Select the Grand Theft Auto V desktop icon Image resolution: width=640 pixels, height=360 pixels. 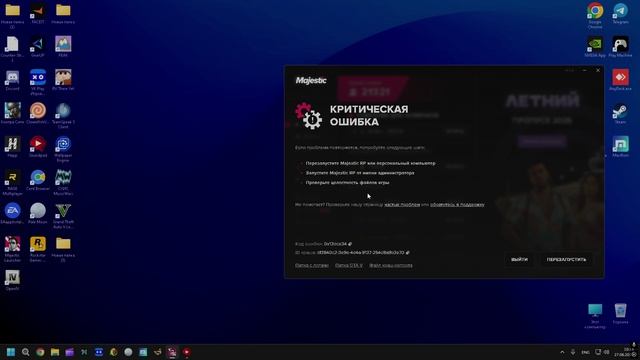(63, 216)
